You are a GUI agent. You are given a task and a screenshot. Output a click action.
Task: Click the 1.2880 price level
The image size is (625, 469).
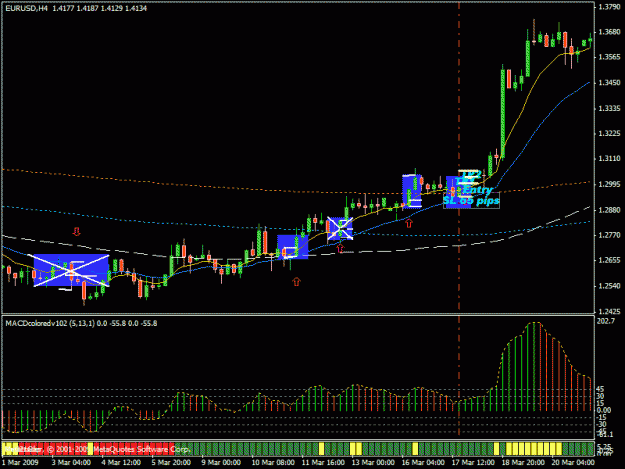point(609,210)
